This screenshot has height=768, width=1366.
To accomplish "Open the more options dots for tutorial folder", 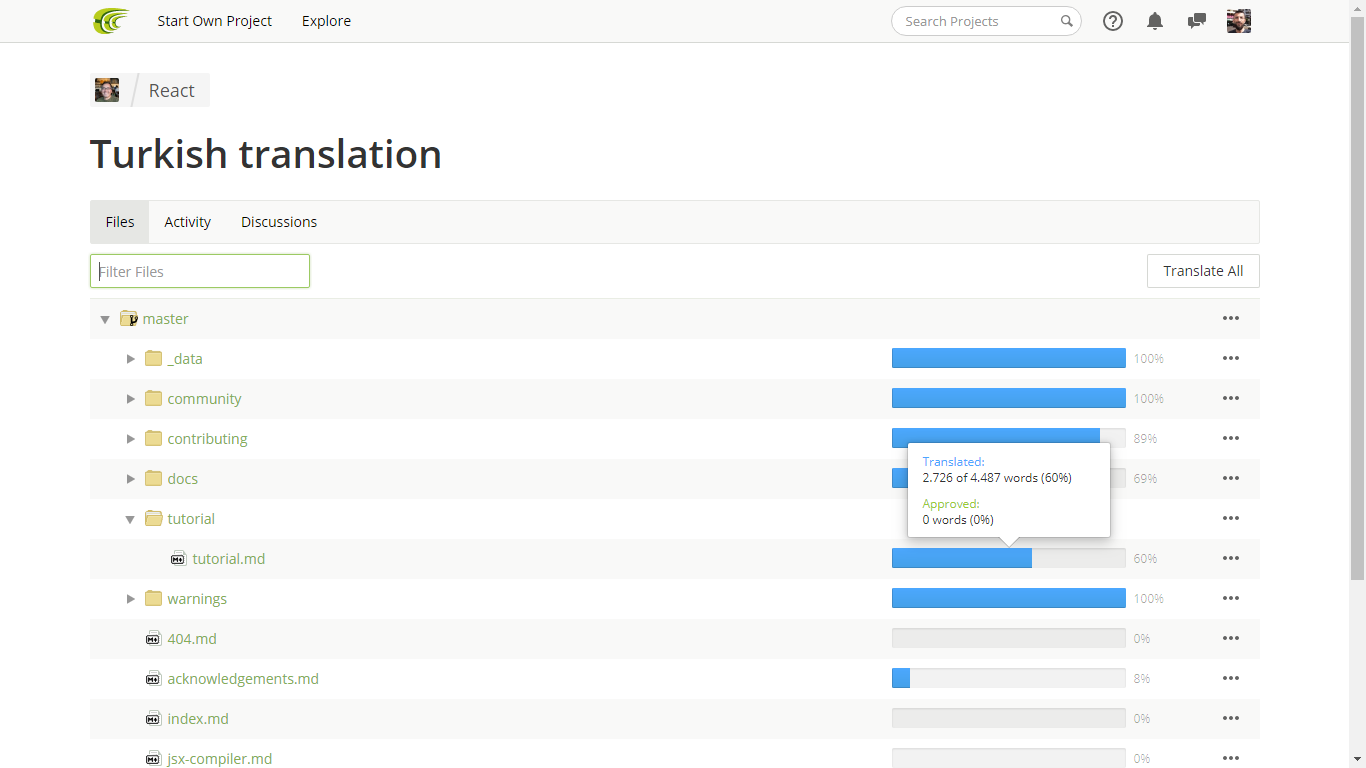I will (x=1231, y=518).
